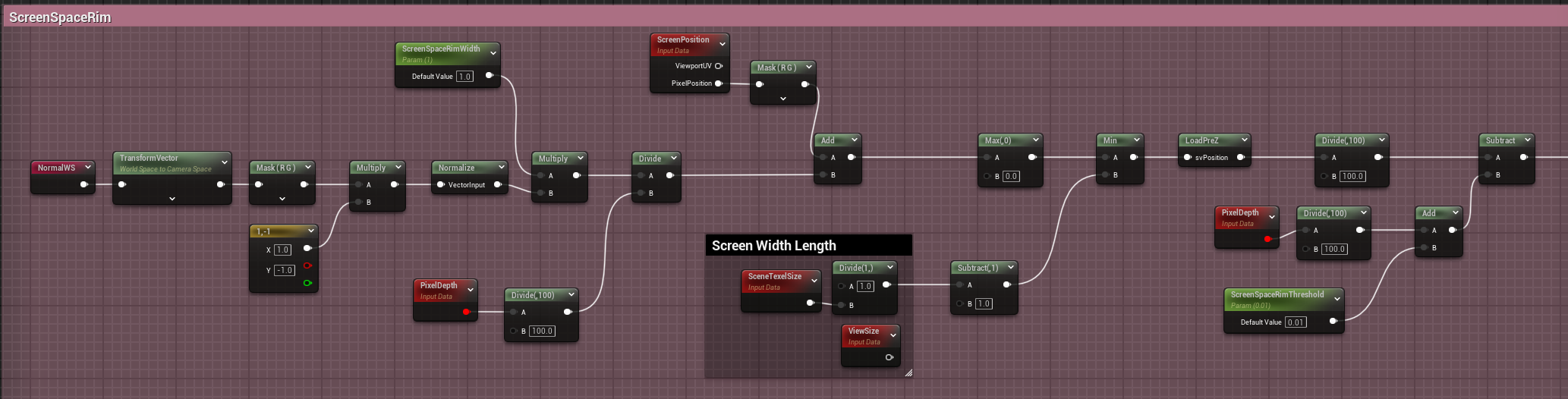This screenshot has height=399, width=1568.
Task: Click the ViewportUV output pin on ScreenPosition
Action: (x=719, y=66)
